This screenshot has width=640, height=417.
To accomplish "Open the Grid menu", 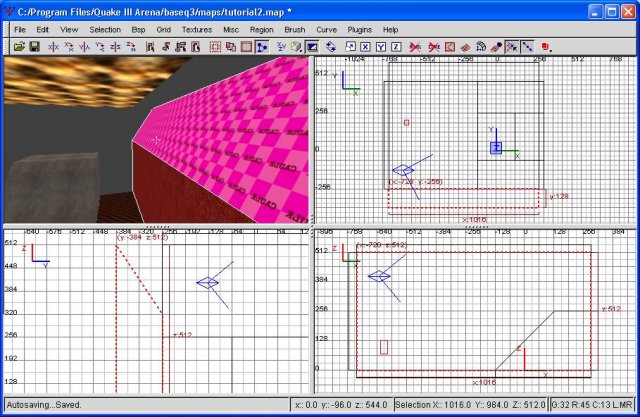I will (x=163, y=29).
